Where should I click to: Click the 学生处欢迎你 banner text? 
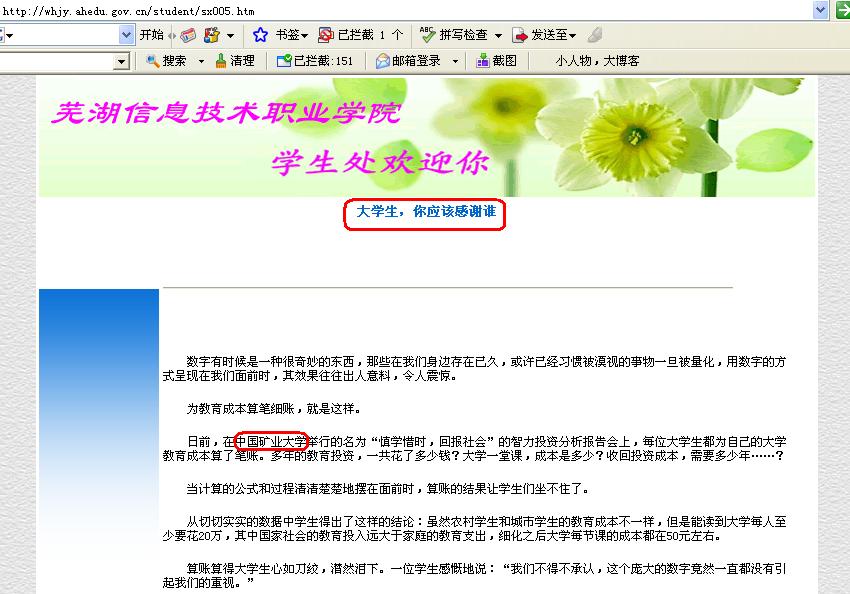[380, 162]
